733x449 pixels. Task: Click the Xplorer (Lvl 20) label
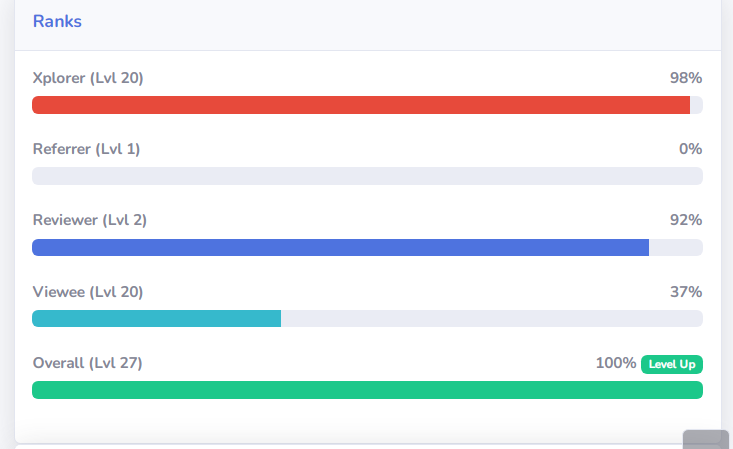pyautogui.click(x=88, y=78)
